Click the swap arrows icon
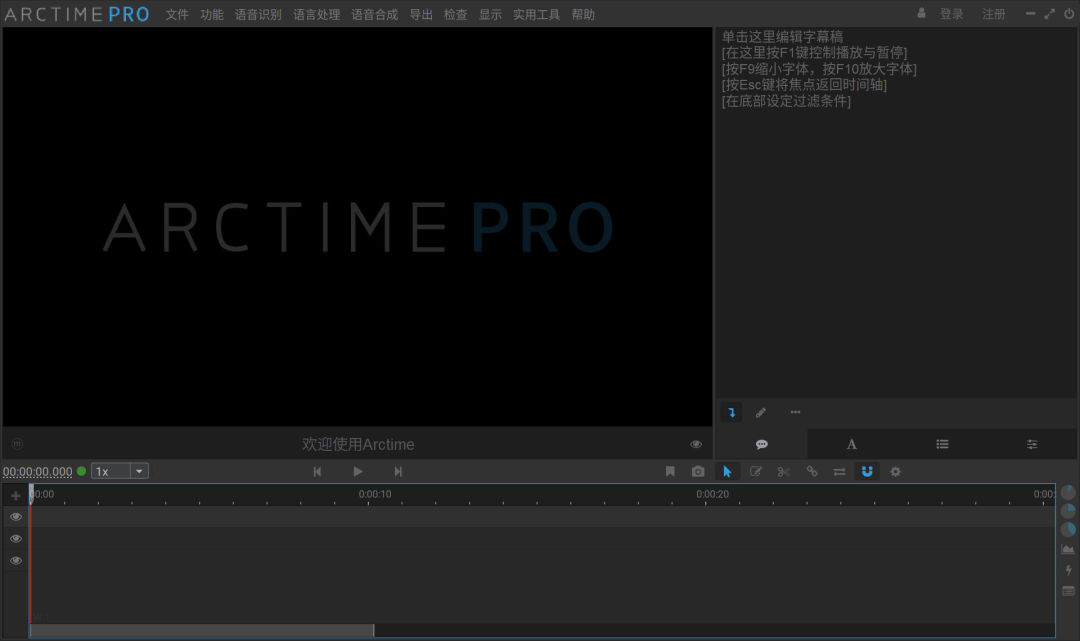This screenshot has width=1080, height=641. coord(839,472)
